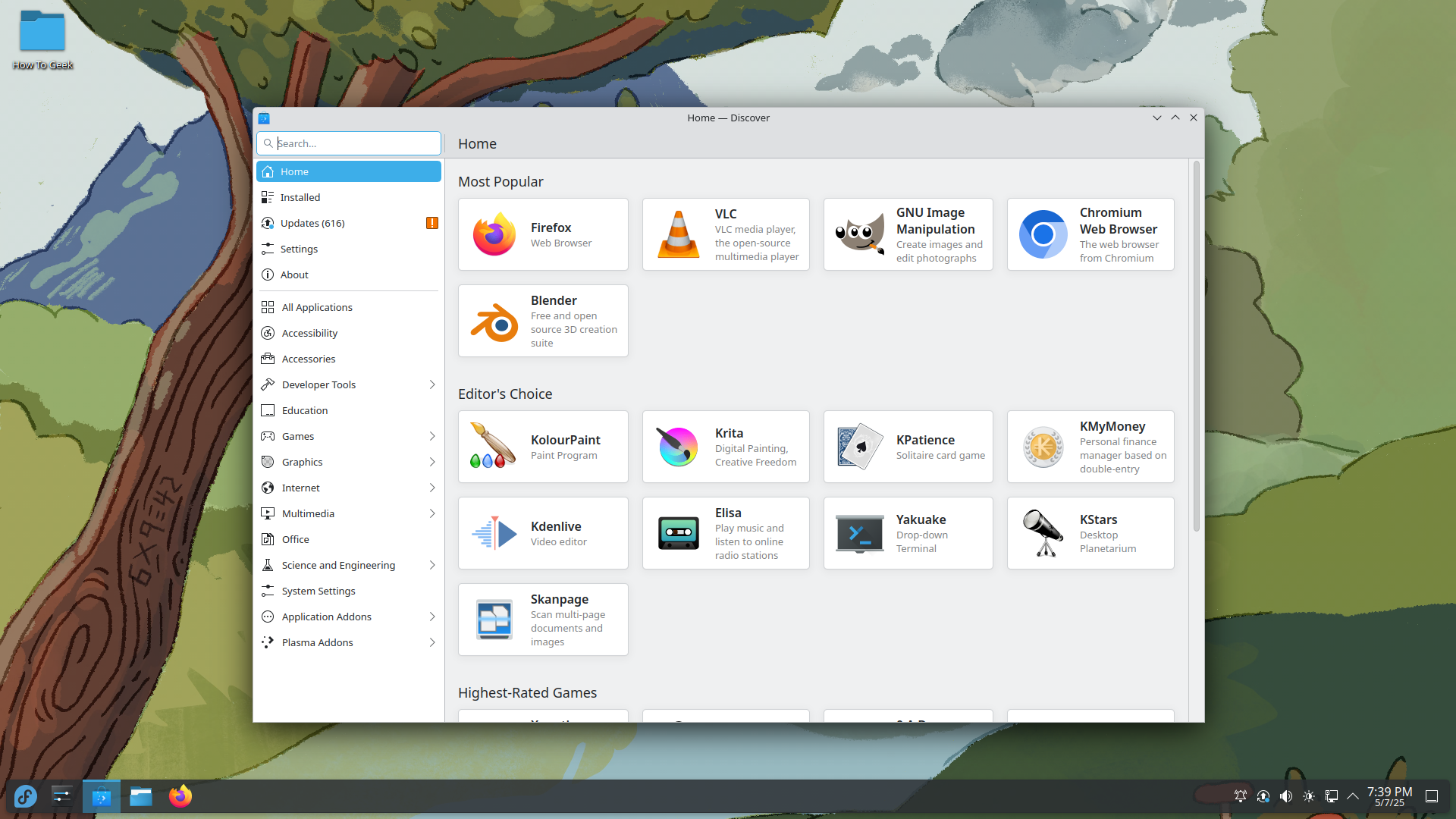Click the Discover taskbar entry
The width and height of the screenshot is (1456, 819).
101,796
